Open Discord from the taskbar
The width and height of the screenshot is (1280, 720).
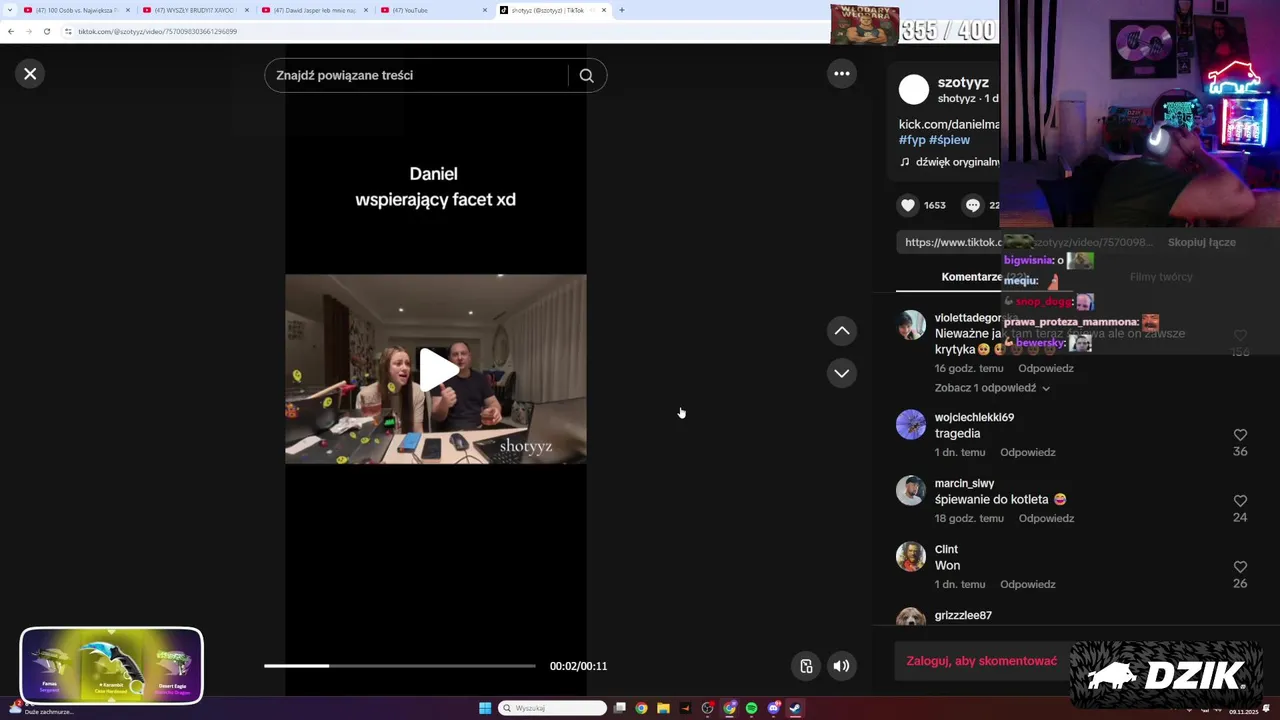(774, 708)
